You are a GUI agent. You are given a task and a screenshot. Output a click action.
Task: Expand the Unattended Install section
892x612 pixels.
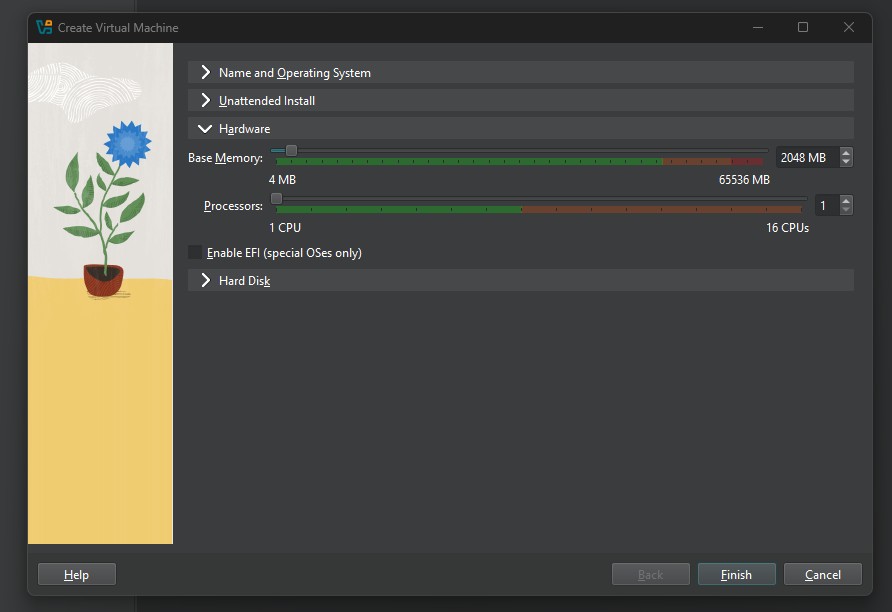(266, 101)
